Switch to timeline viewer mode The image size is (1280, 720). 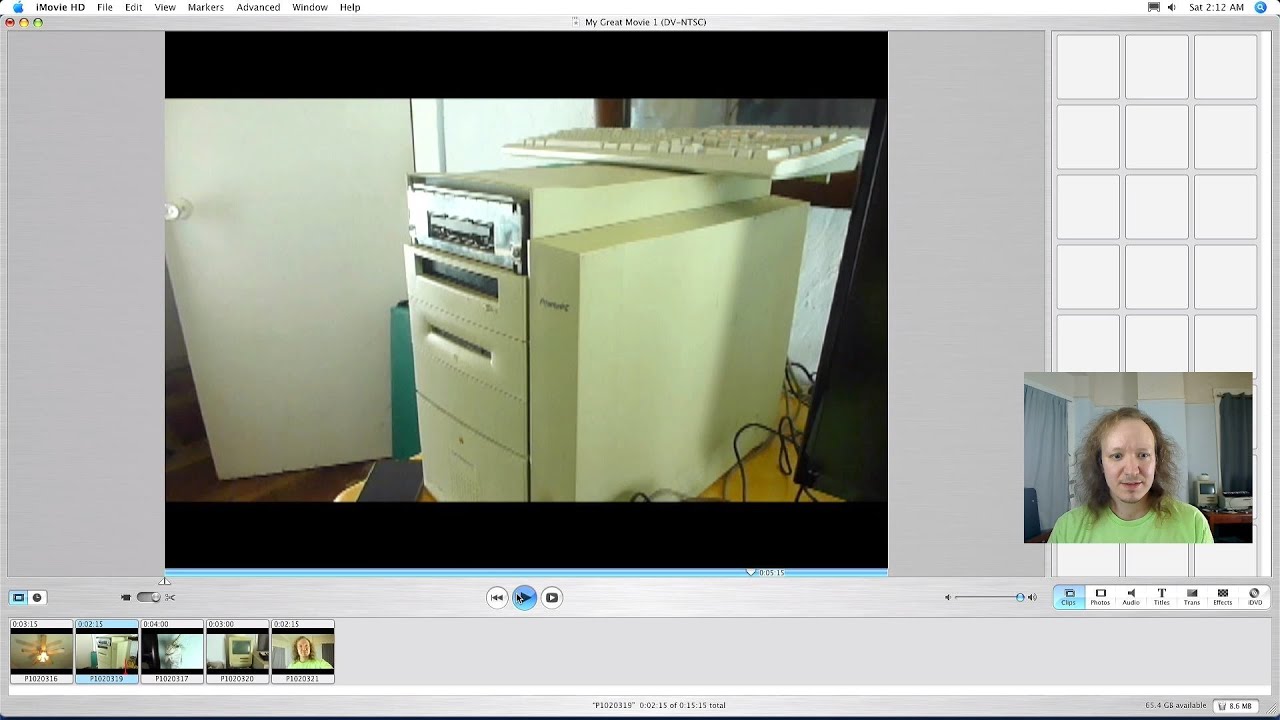[x=37, y=597]
